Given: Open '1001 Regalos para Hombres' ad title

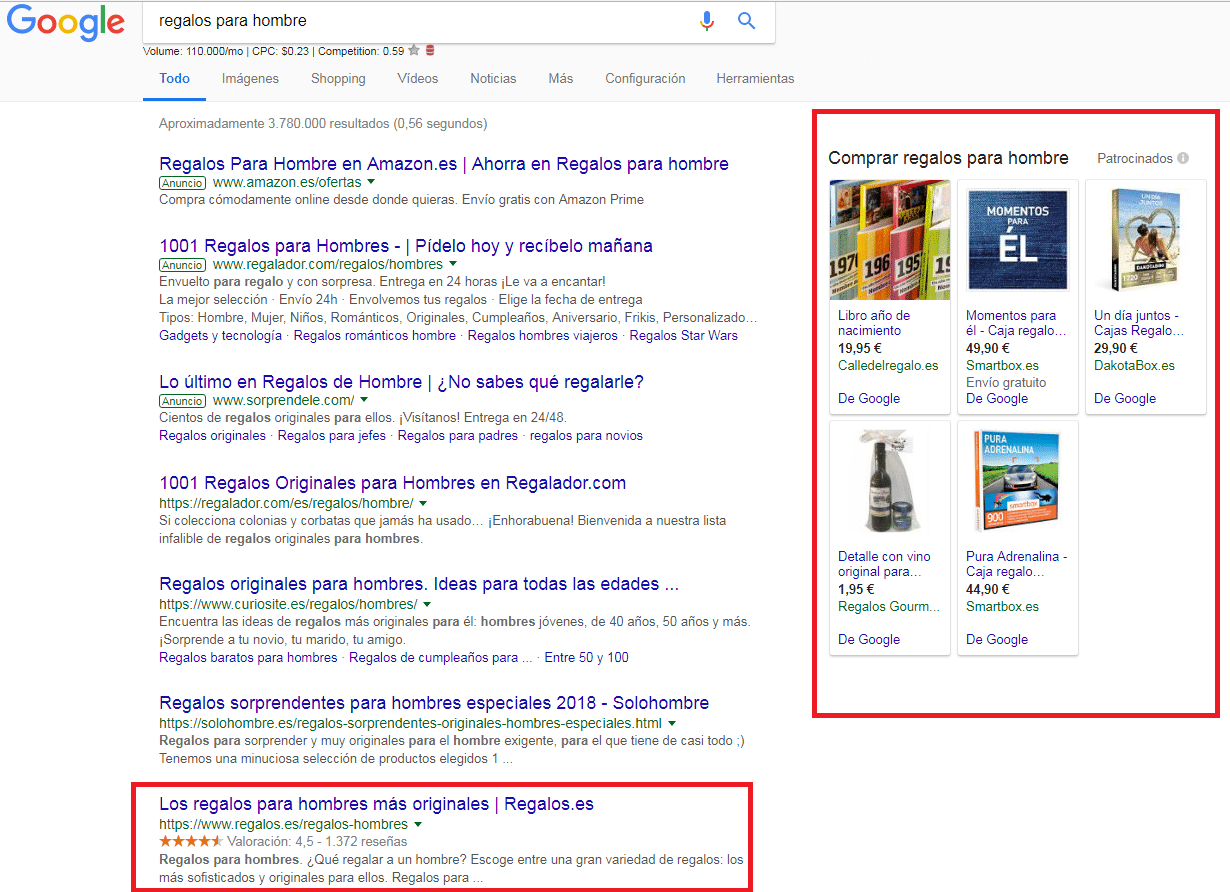Looking at the screenshot, I should coord(406,246).
